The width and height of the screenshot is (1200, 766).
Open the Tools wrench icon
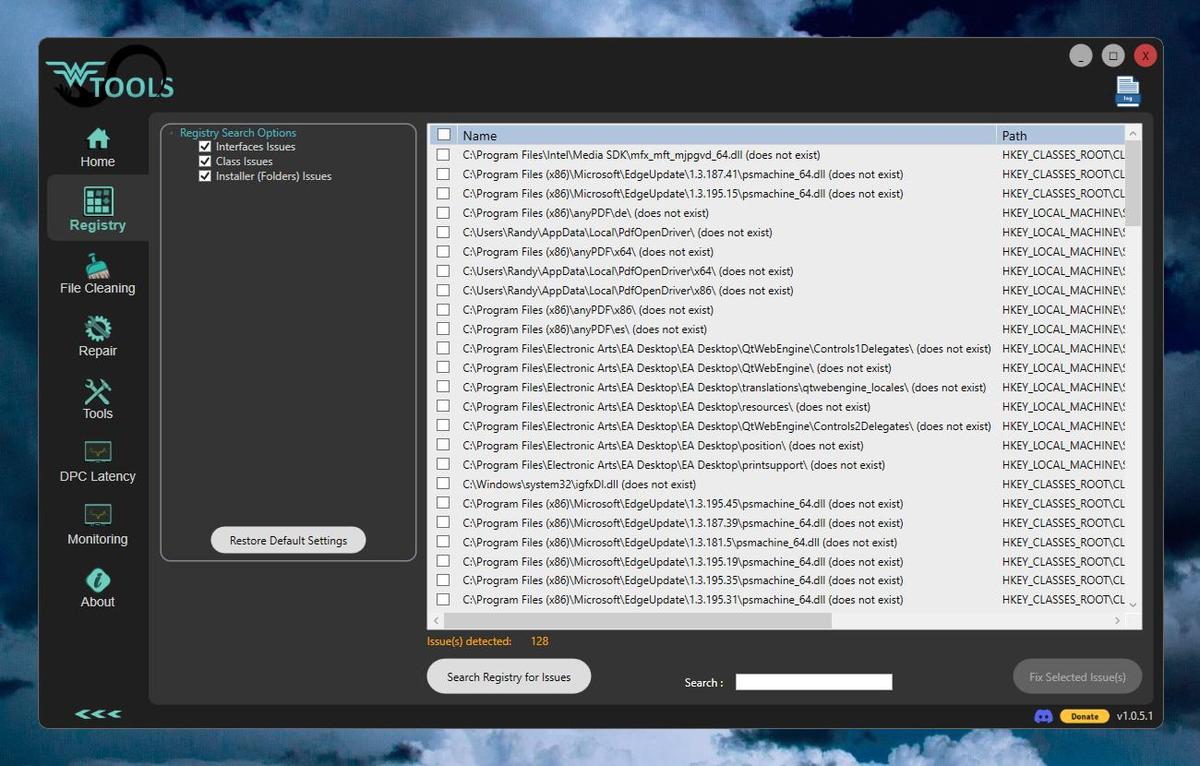(98, 391)
